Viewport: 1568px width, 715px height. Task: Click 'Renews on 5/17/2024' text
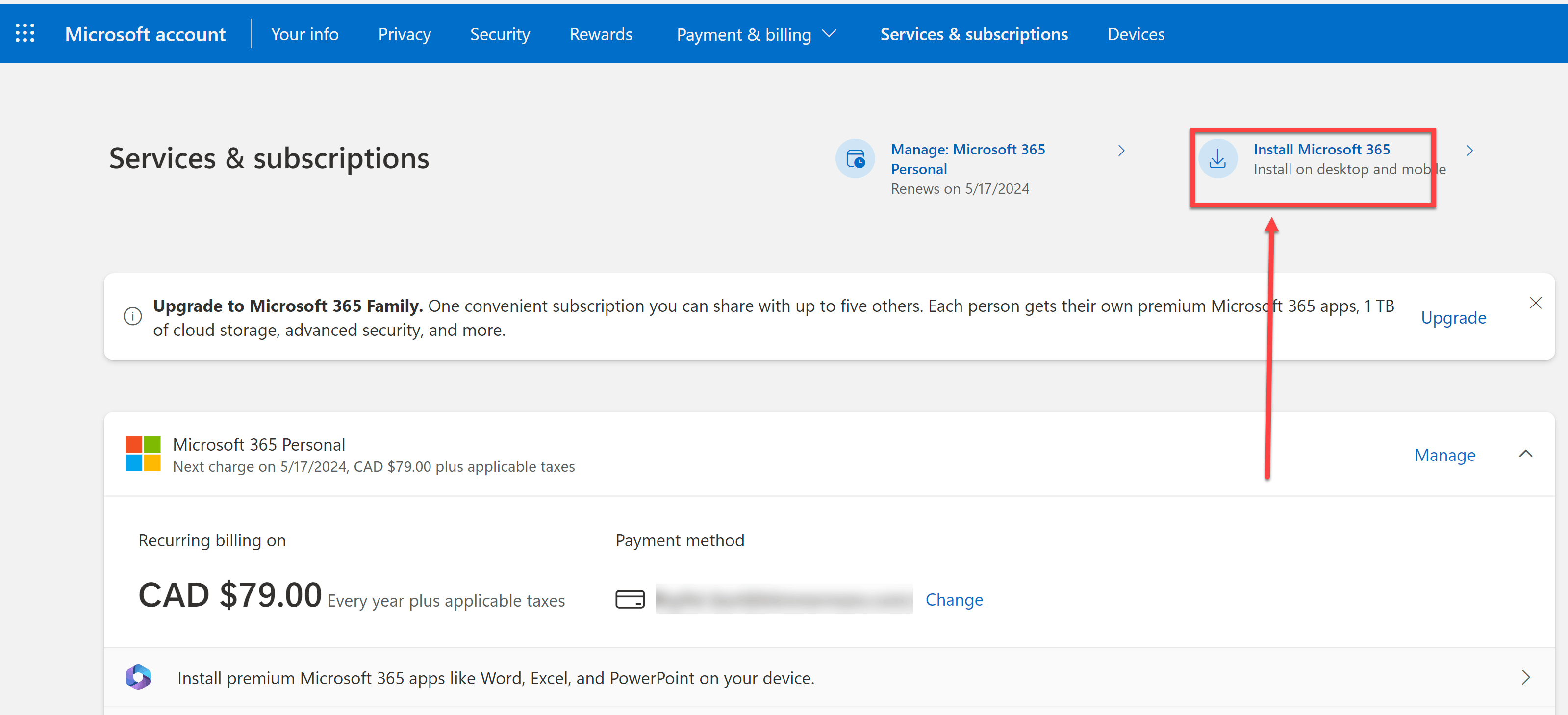tap(960, 189)
